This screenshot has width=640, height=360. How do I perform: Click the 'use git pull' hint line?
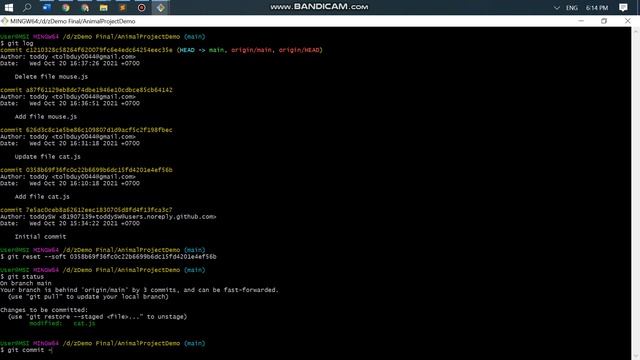tap(88, 297)
